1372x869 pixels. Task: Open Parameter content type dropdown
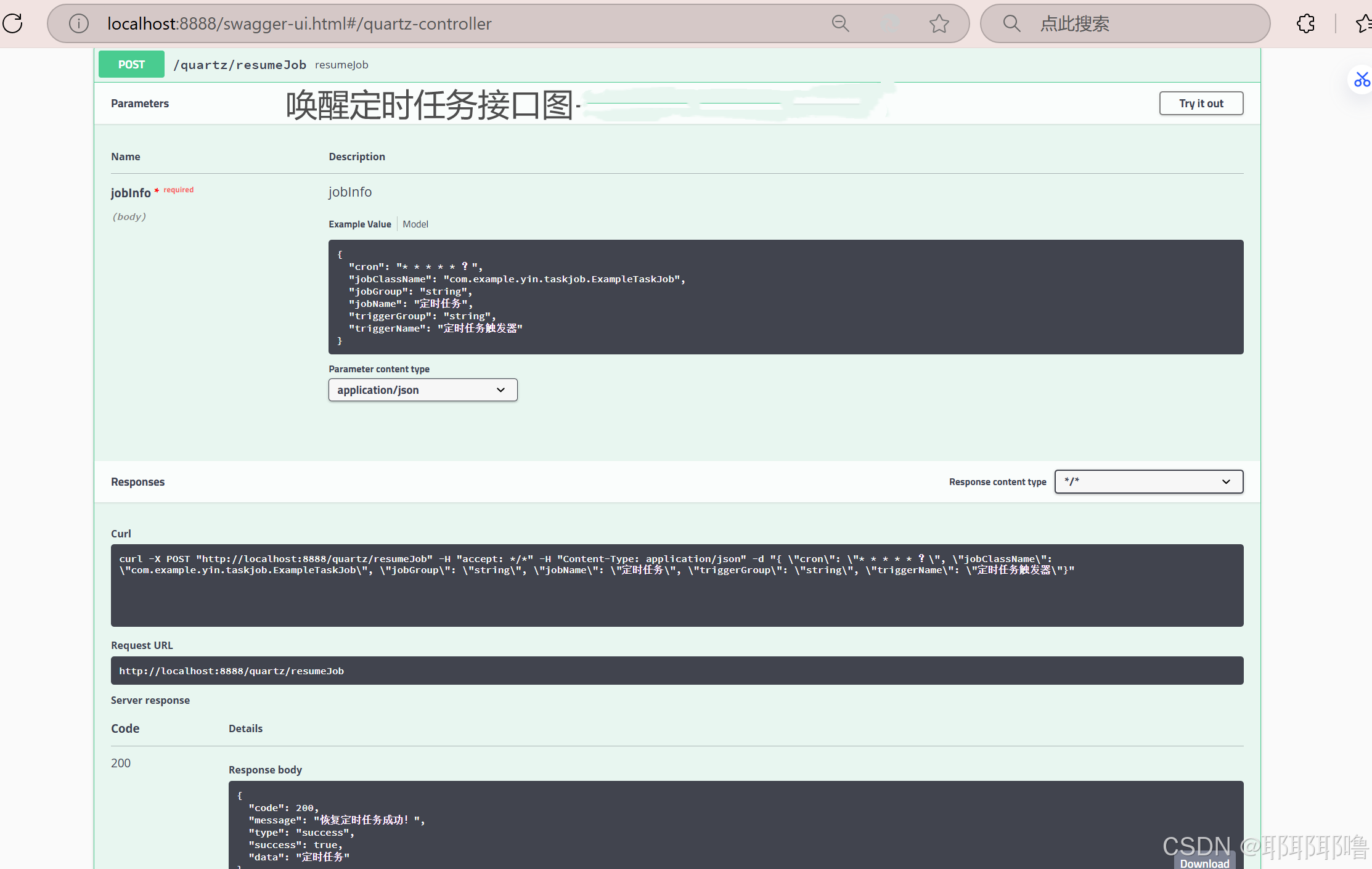423,390
